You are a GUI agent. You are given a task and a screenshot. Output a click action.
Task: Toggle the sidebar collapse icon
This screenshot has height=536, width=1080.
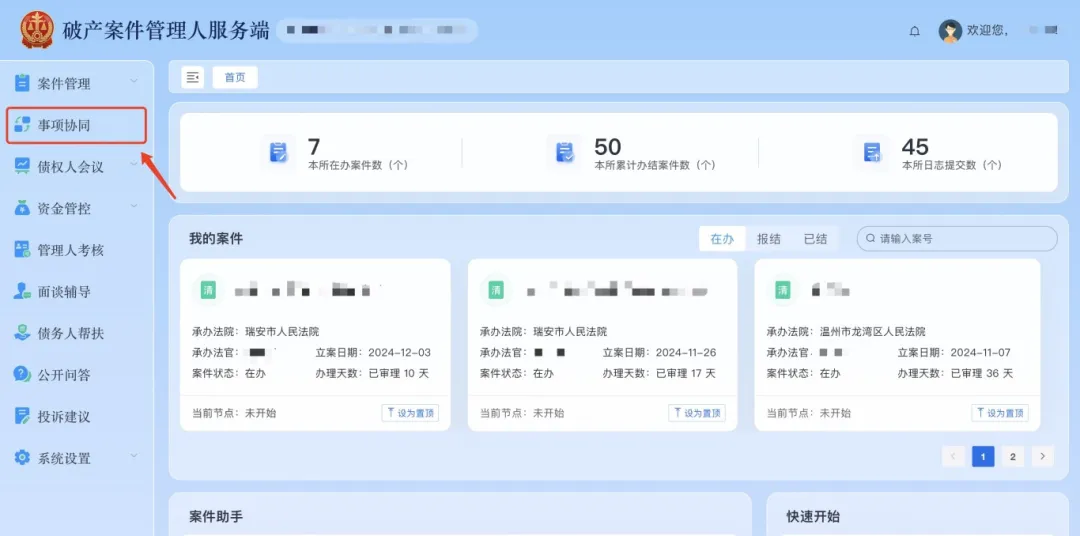pos(193,77)
